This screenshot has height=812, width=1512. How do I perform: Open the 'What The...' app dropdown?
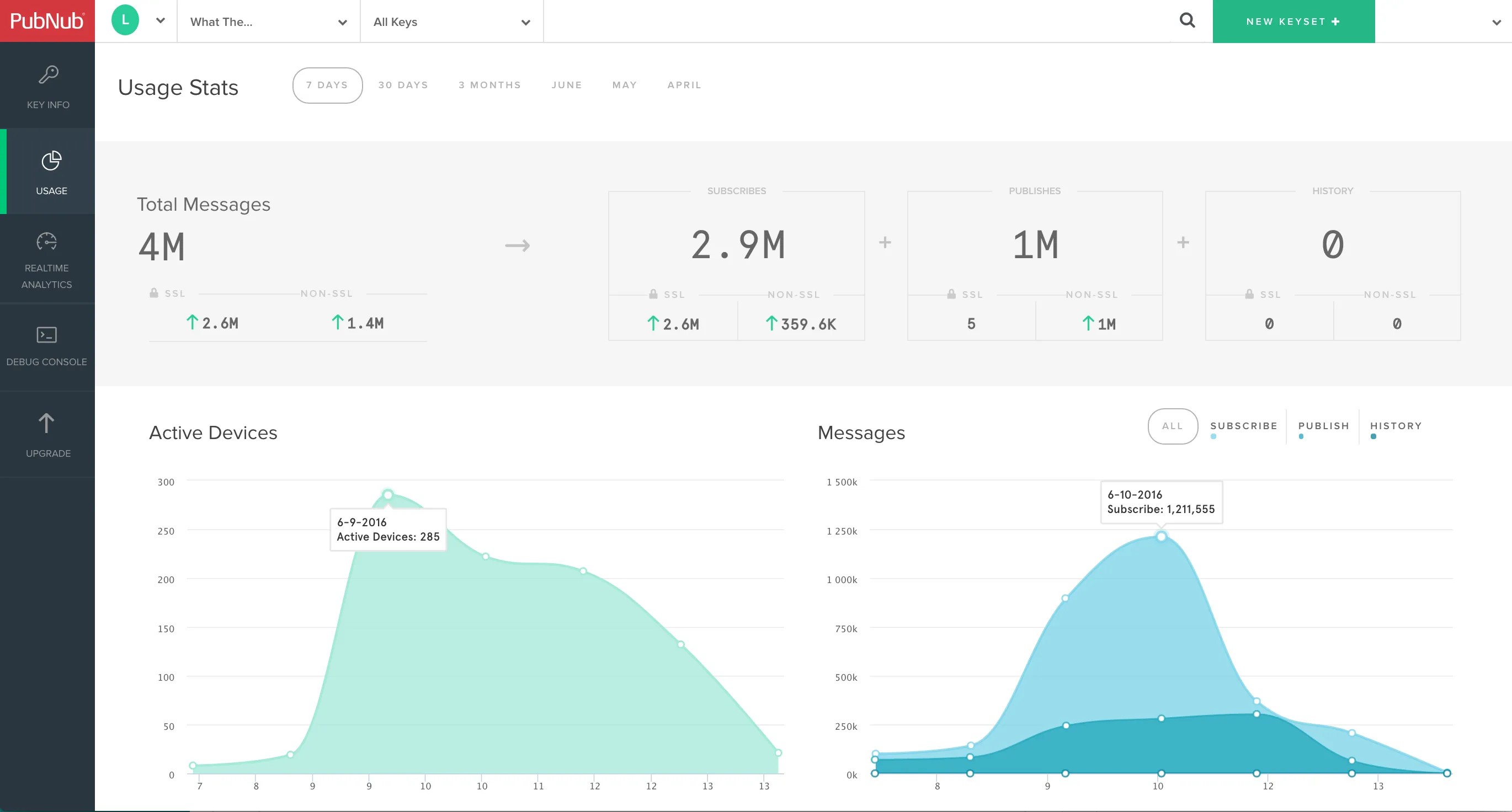click(267, 22)
